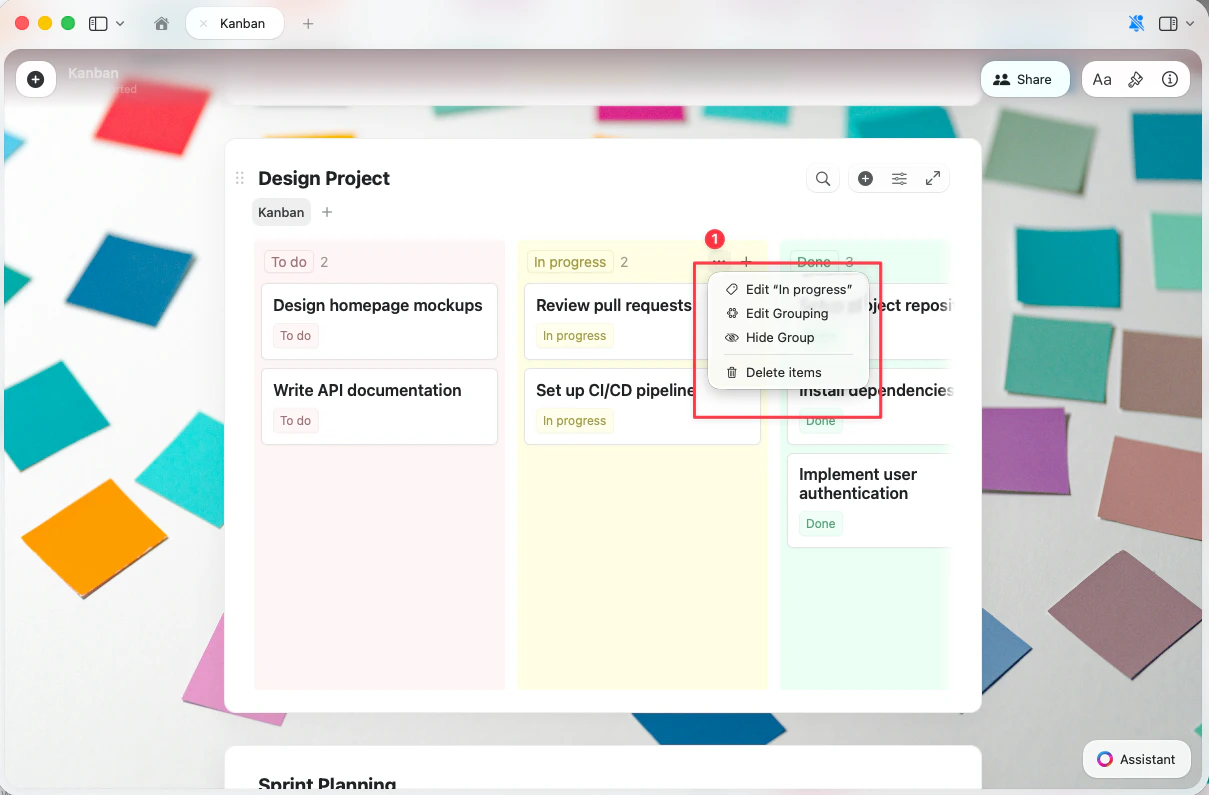Click the dark plus button in the top-left corner
The height and width of the screenshot is (795, 1209).
pos(36,79)
